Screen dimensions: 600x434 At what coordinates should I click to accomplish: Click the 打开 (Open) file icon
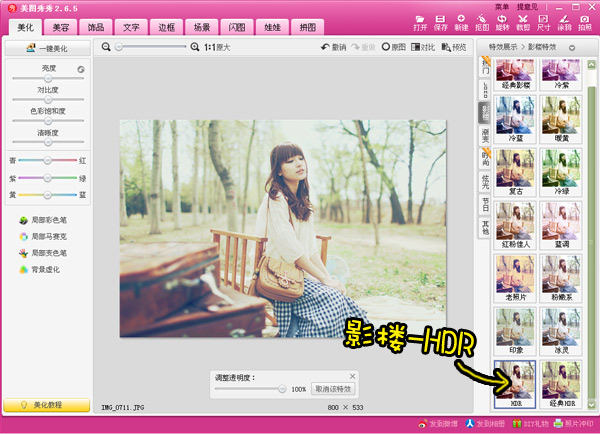(x=420, y=21)
